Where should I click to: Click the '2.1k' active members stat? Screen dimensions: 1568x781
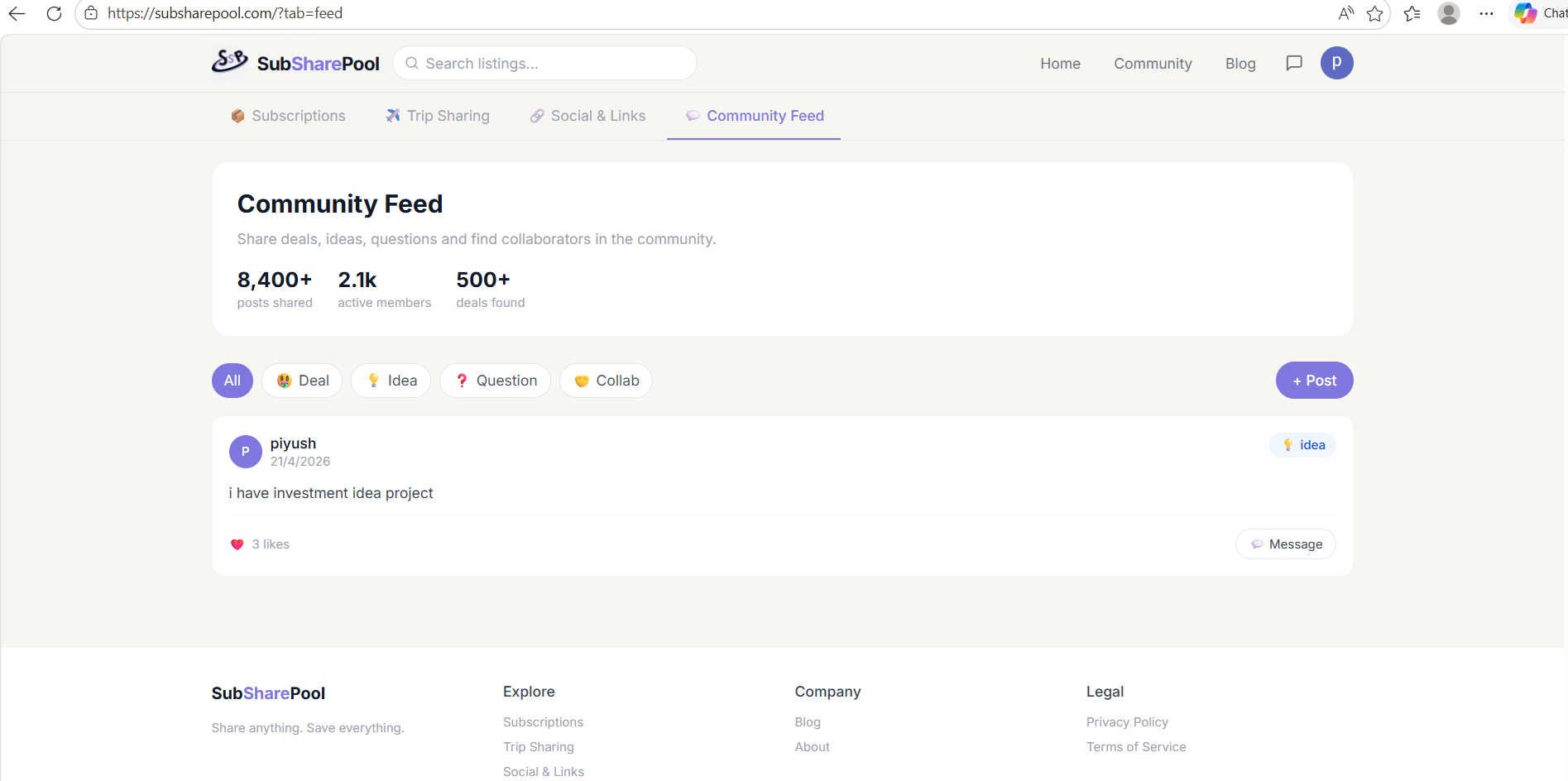tap(357, 280)
